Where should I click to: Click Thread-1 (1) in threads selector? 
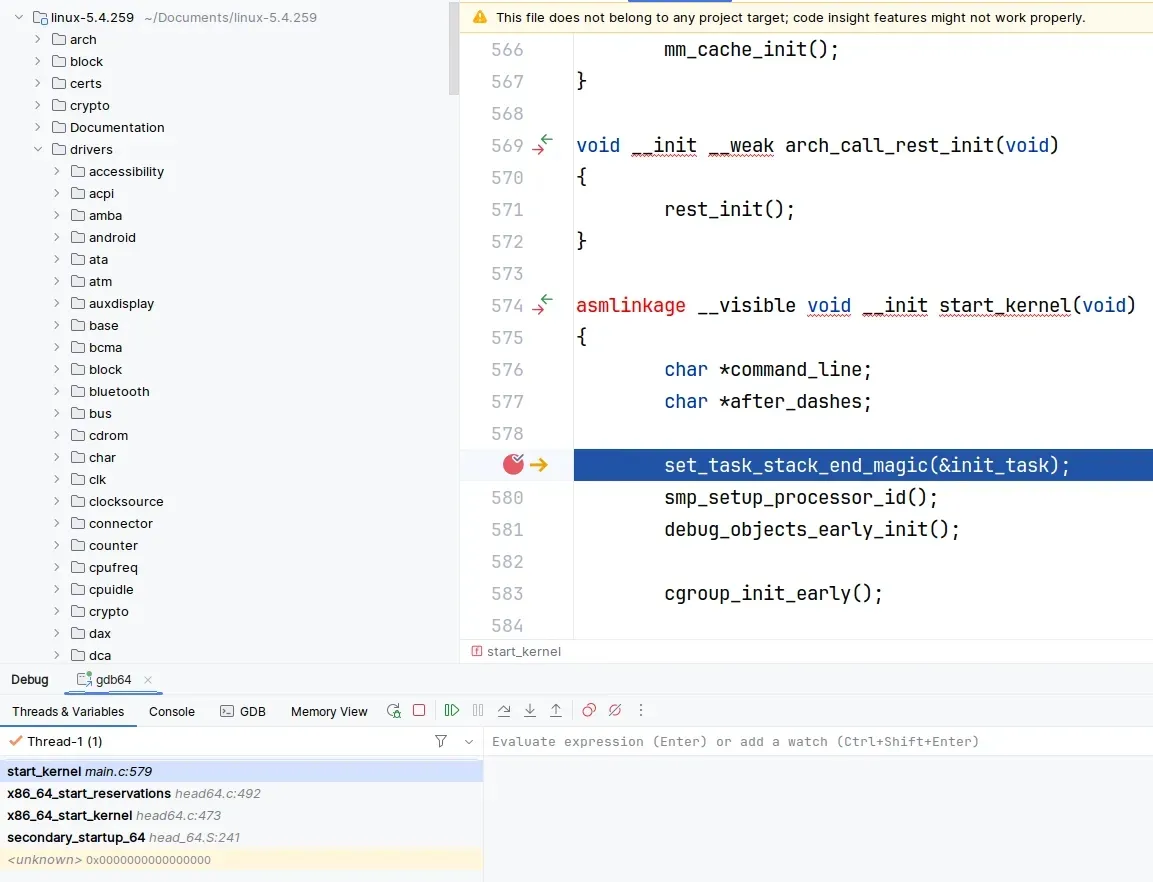[x=65, y=741]
